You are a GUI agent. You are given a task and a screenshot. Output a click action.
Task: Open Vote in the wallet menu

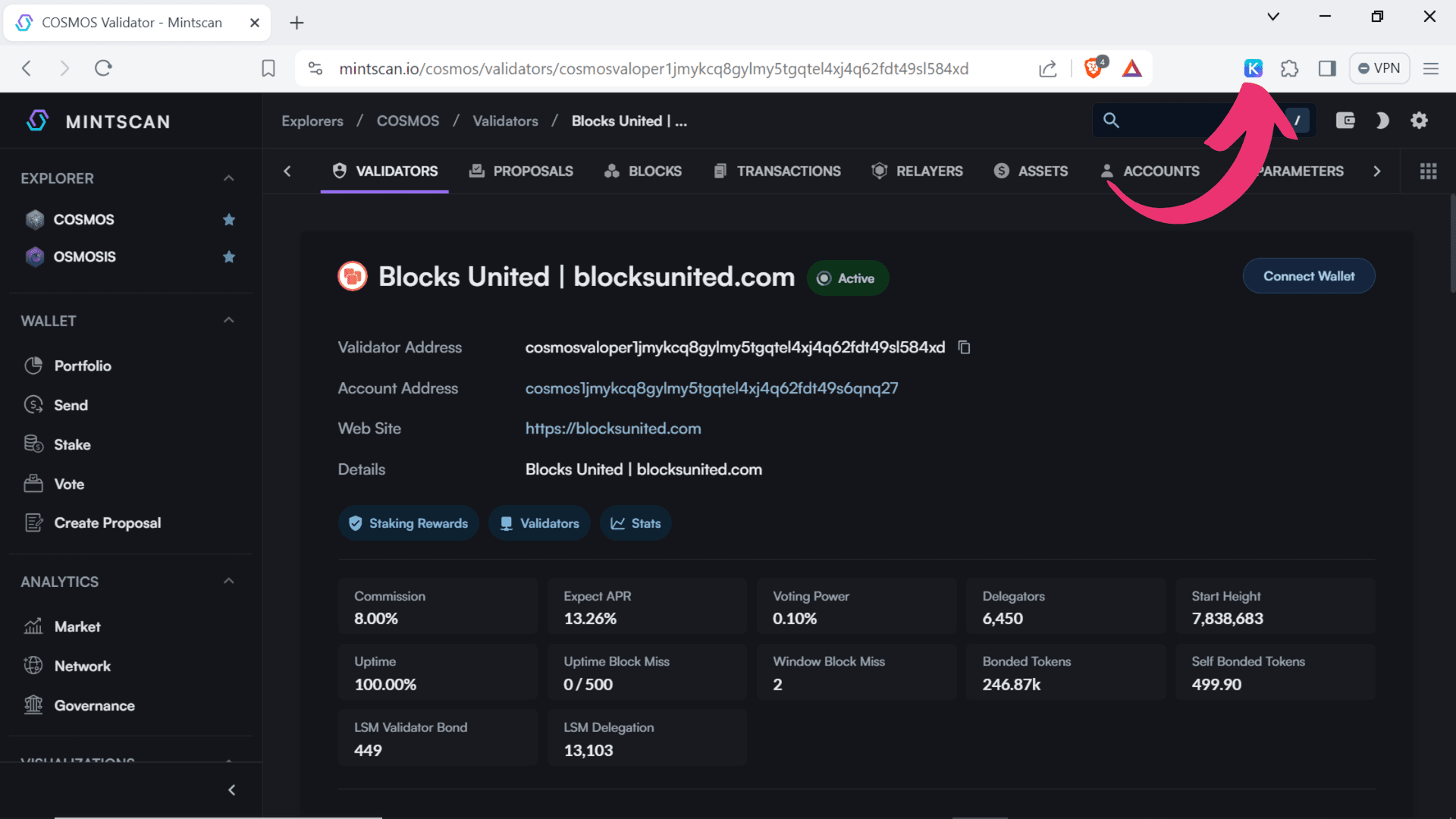pos(69,485)
